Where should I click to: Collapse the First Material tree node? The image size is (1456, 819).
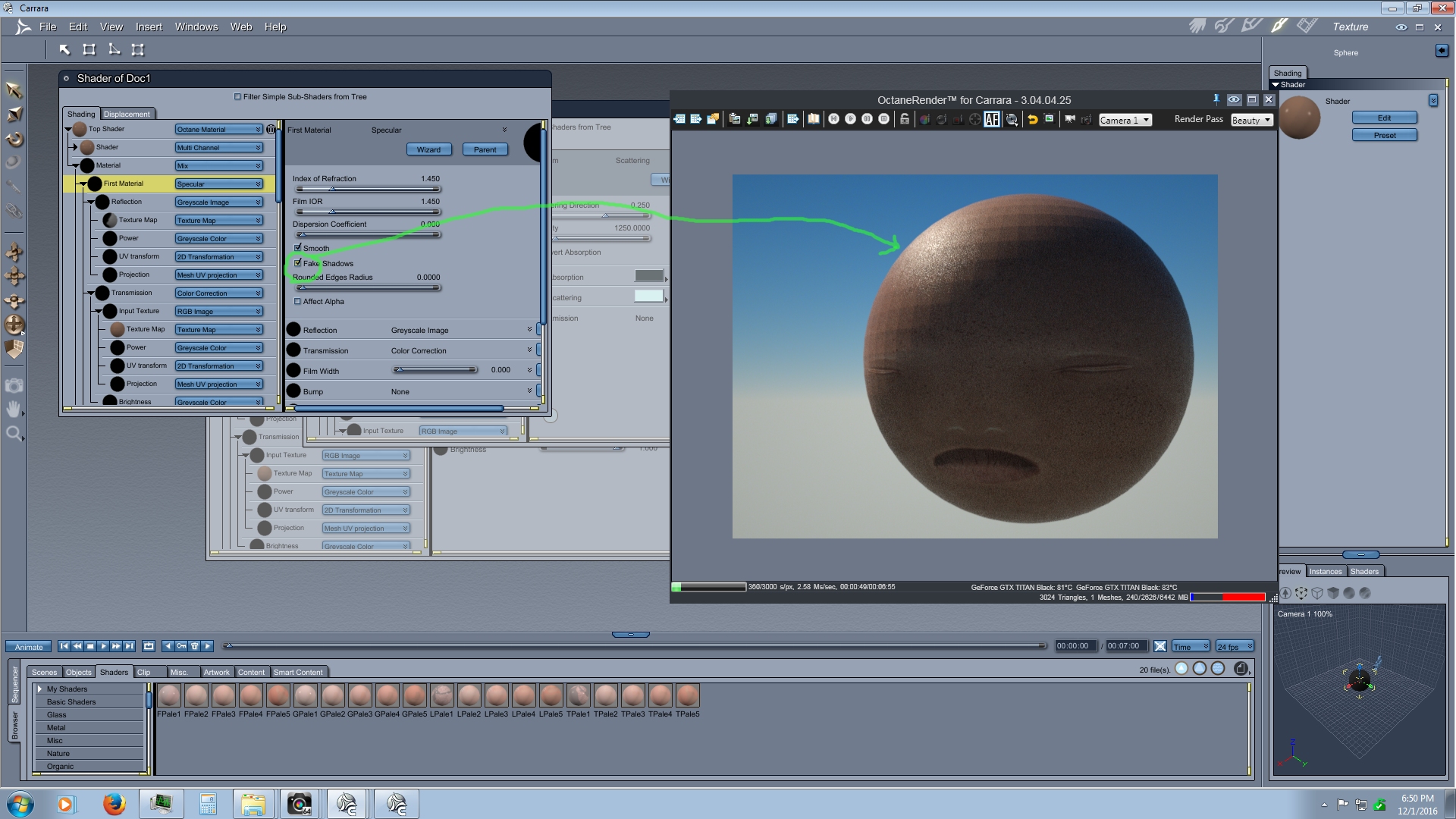(83, 184)
